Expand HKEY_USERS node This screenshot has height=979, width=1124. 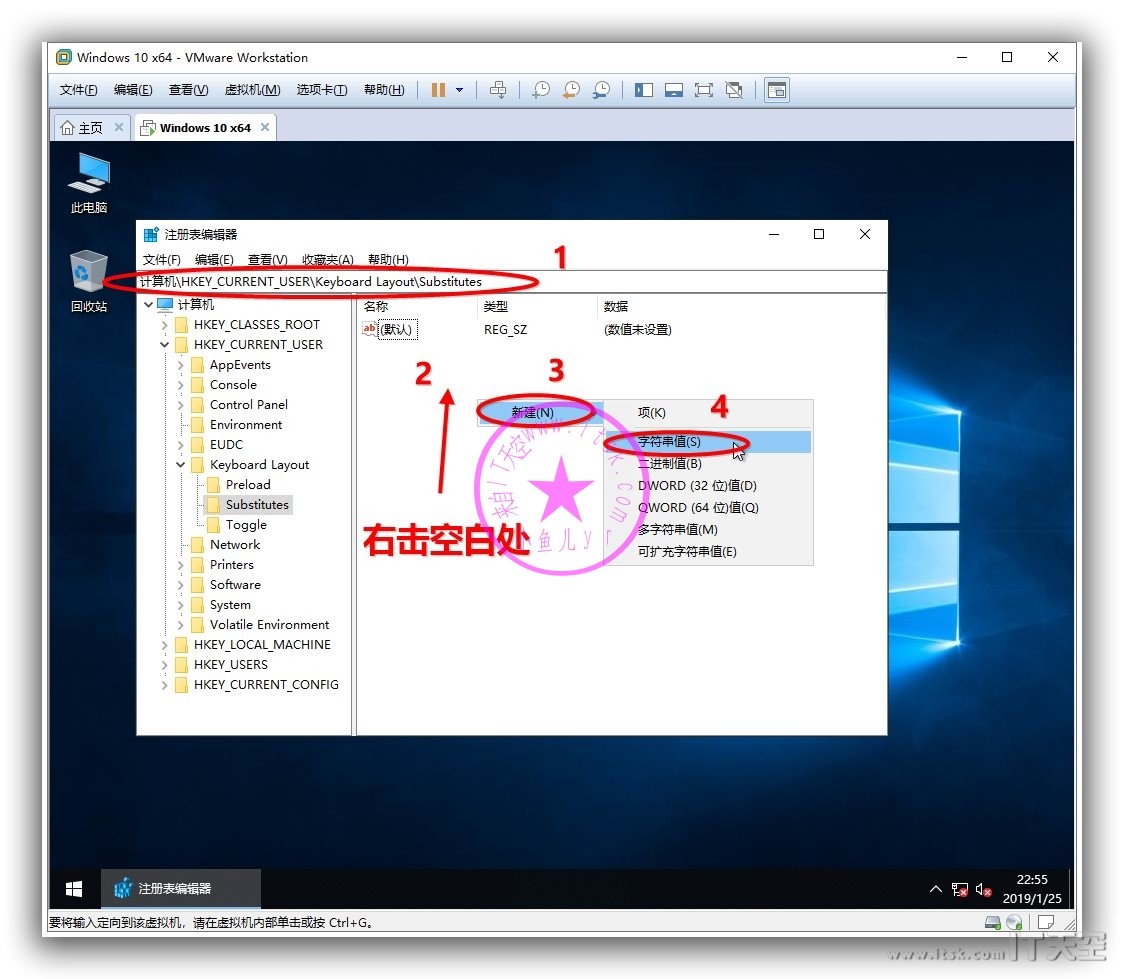(x=164, y=665)
